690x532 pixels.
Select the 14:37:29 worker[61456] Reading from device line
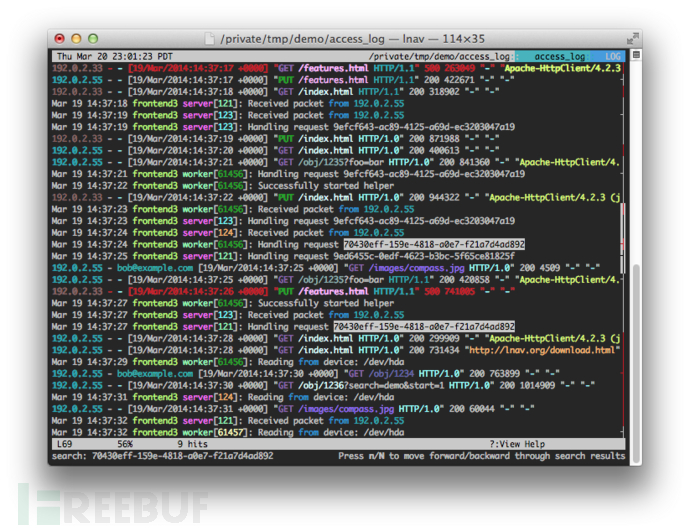pyautogui.click(x=228, y=362)
